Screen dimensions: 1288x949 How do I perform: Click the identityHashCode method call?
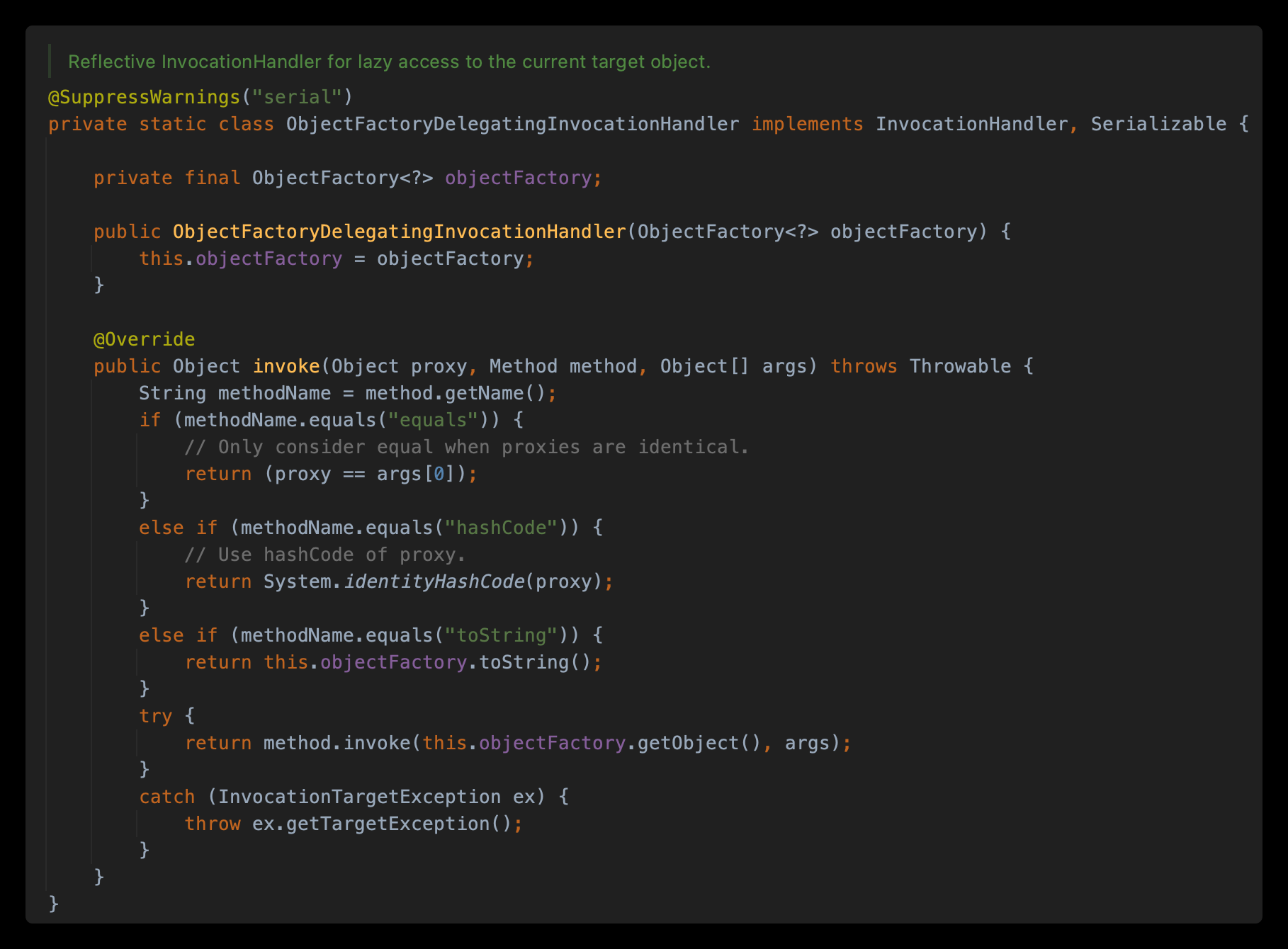434,581
